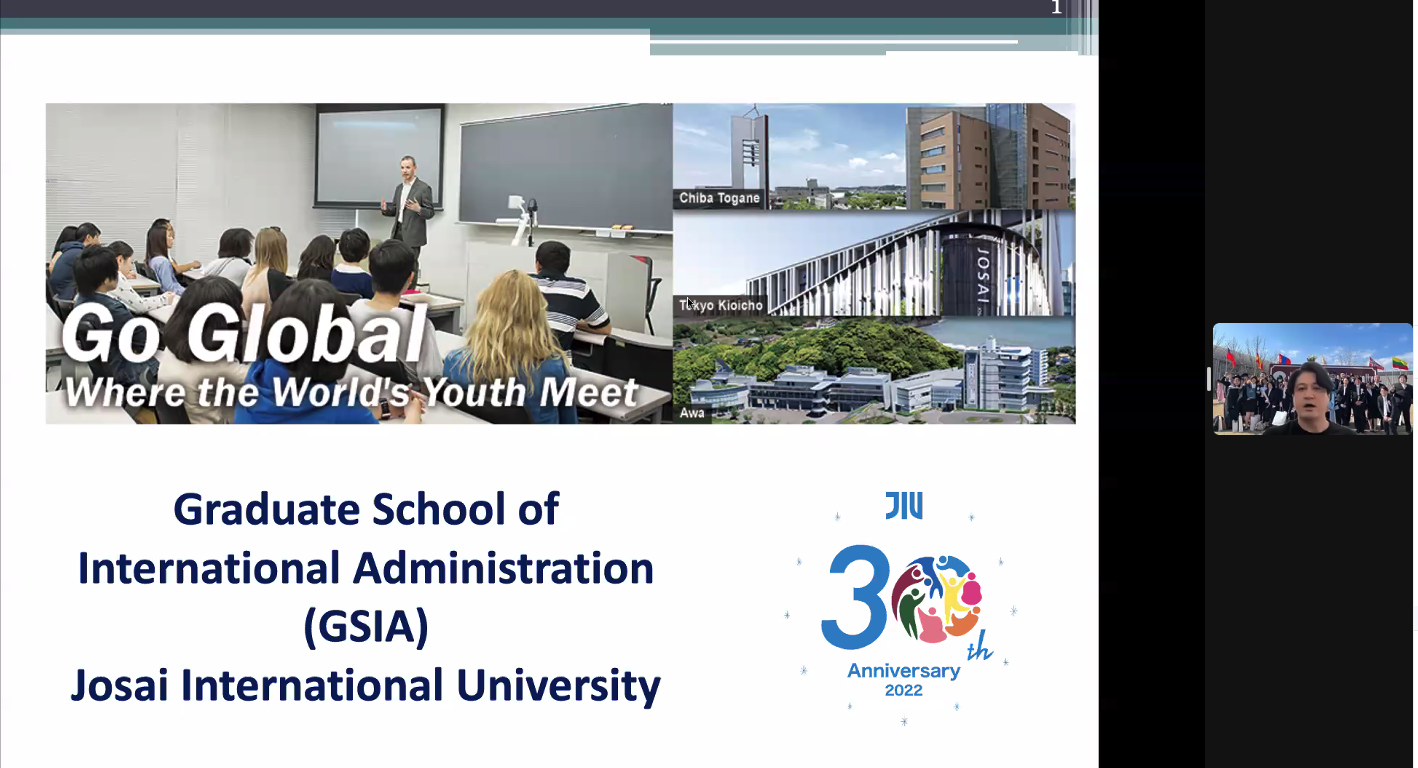
Task: Click the Tokyo Kioicho campus label
Action: (x=721, y=305)
